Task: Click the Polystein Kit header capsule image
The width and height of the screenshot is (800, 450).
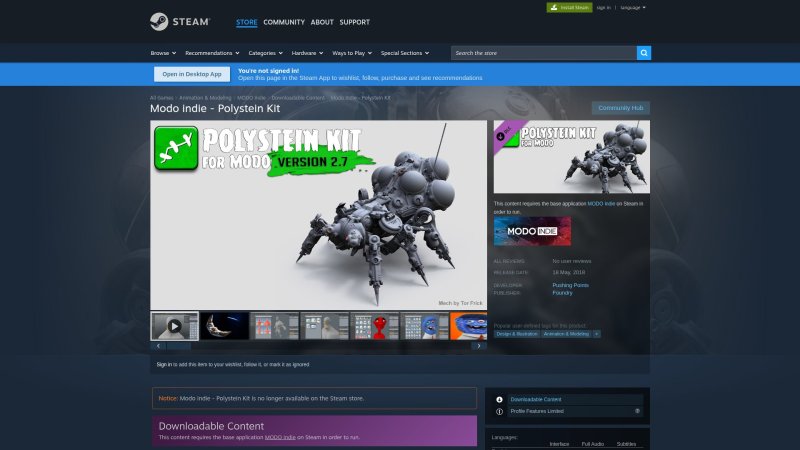Action: [x=571, y=157]
